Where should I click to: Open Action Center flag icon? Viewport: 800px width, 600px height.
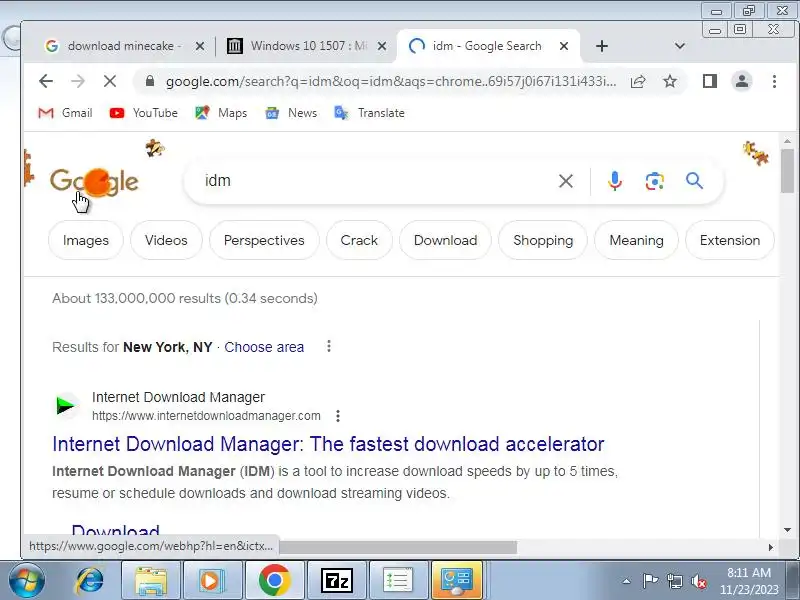[650, 581]
